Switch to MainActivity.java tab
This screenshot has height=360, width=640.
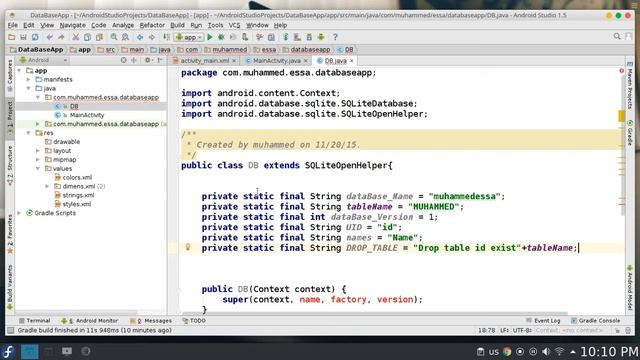pyautogui.click(x=276, y=60)
